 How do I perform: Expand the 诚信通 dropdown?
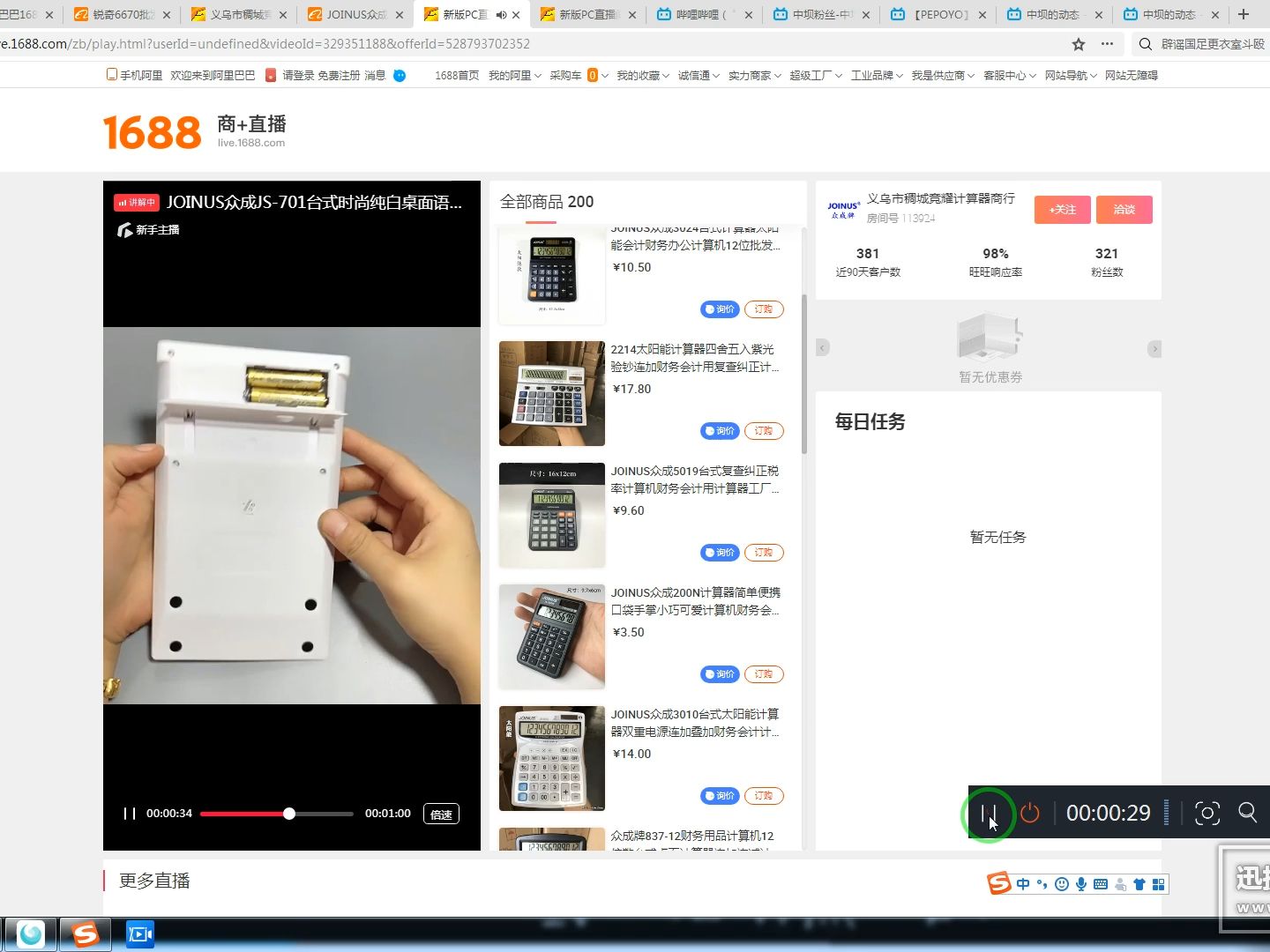[x=698, y=76]
